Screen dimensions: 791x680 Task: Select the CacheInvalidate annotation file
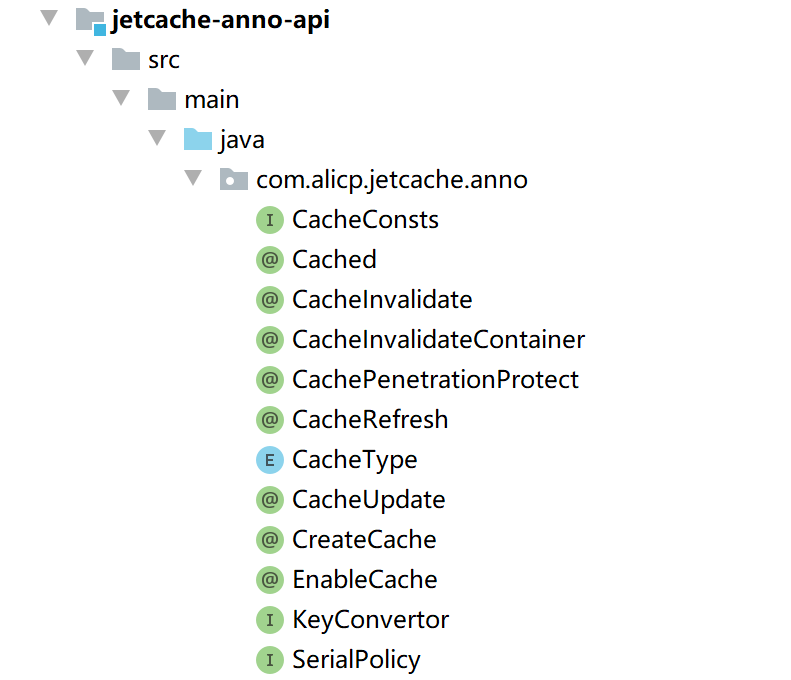[381, 300]
